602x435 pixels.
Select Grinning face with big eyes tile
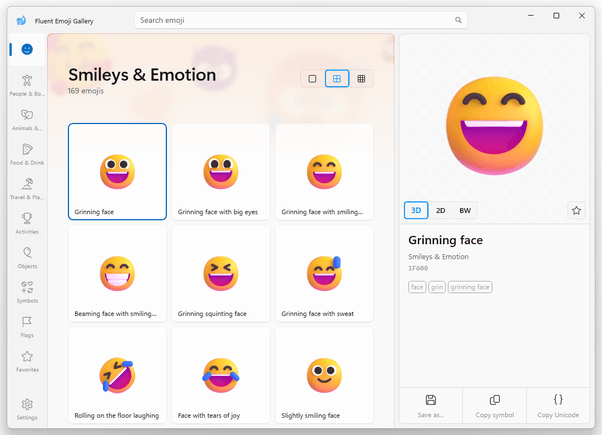tap(221, 172)
